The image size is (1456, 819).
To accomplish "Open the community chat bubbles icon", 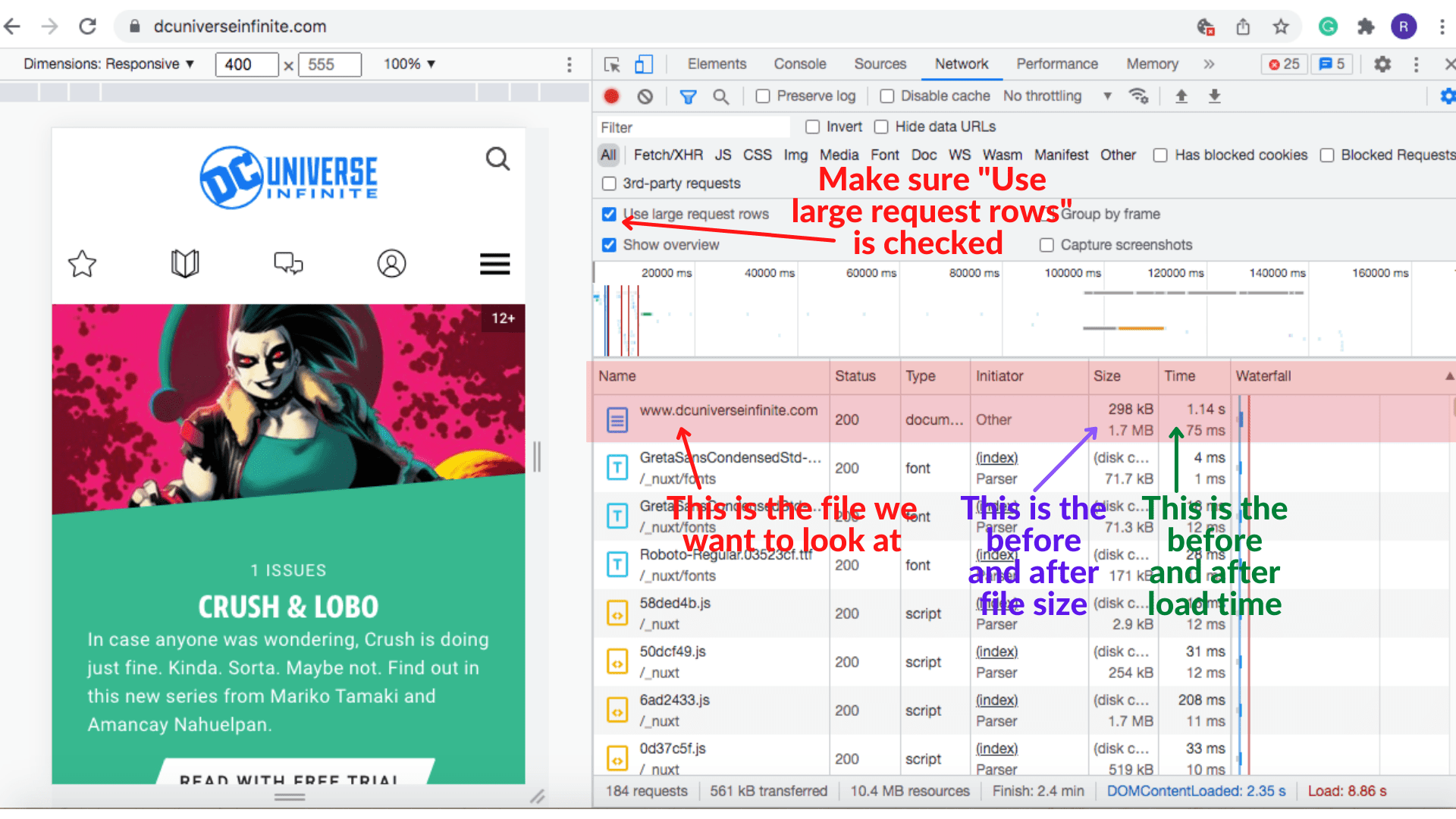I will tap(288, 264).
